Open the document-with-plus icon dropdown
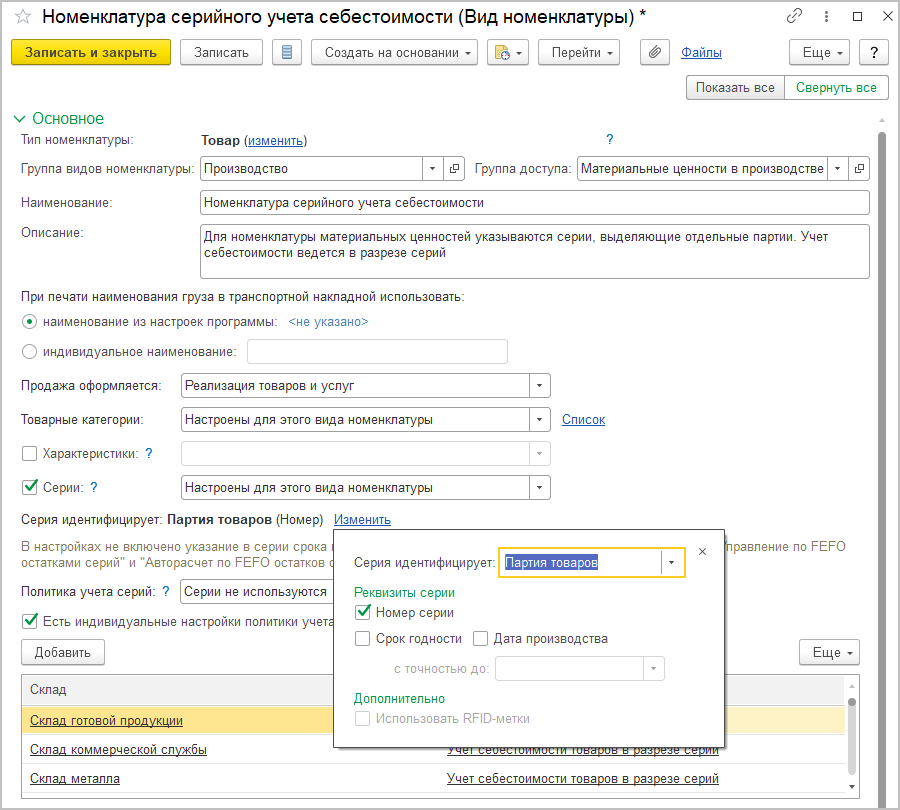 coord(507,53)
